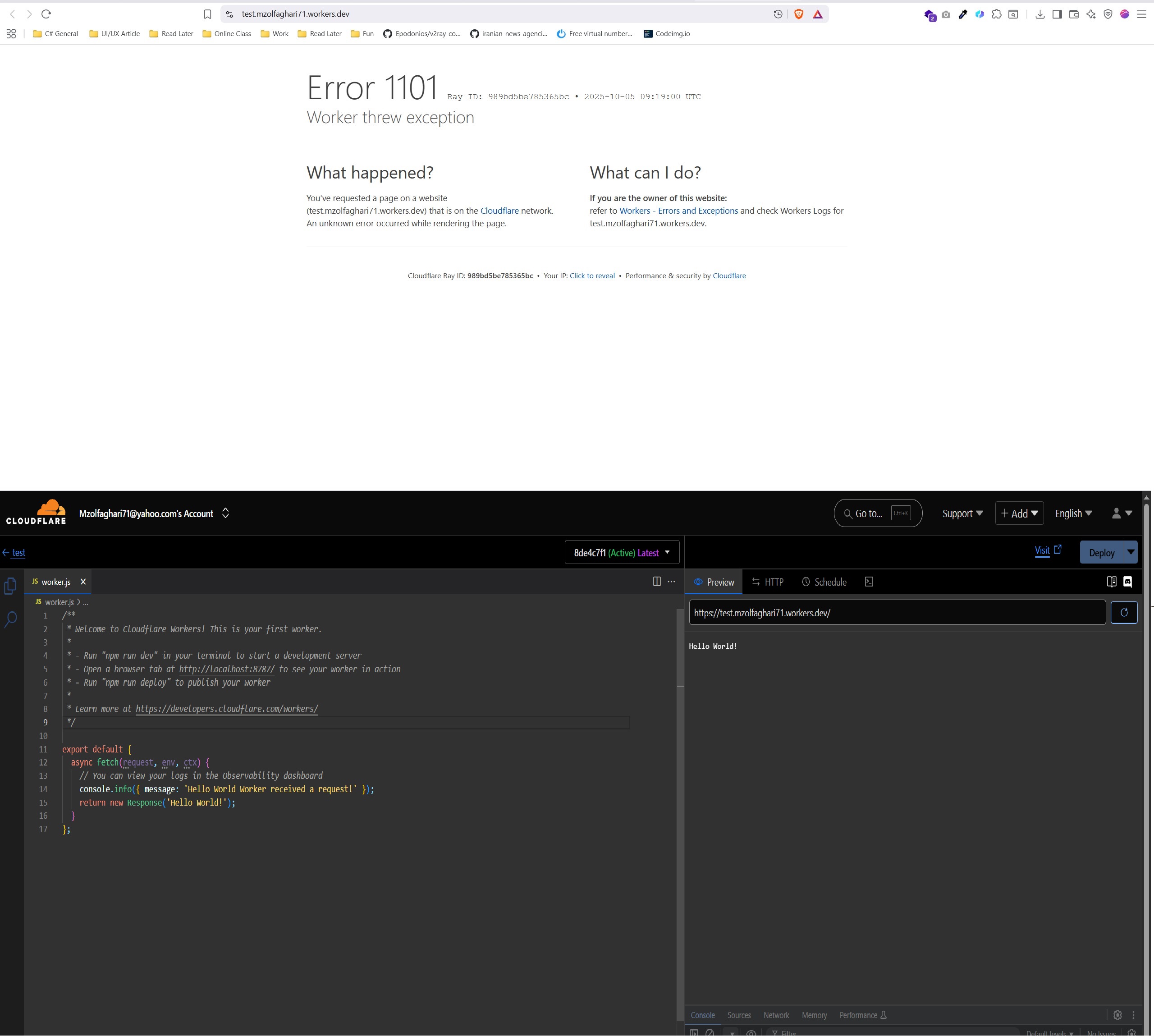Click the Discord icon in preview toolbar
The image size is (1154, 1036).
[x=1128, y=582]
